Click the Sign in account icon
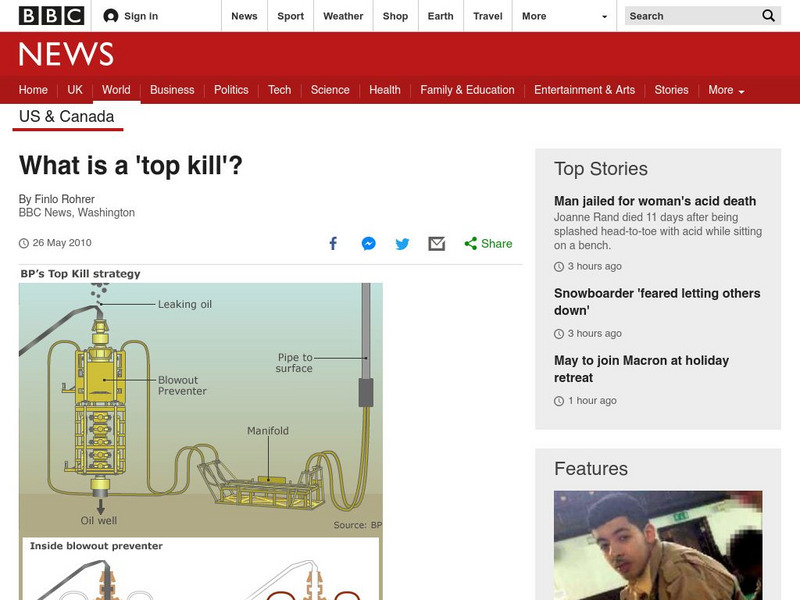The image size is (800, 600). coord(111,16)
